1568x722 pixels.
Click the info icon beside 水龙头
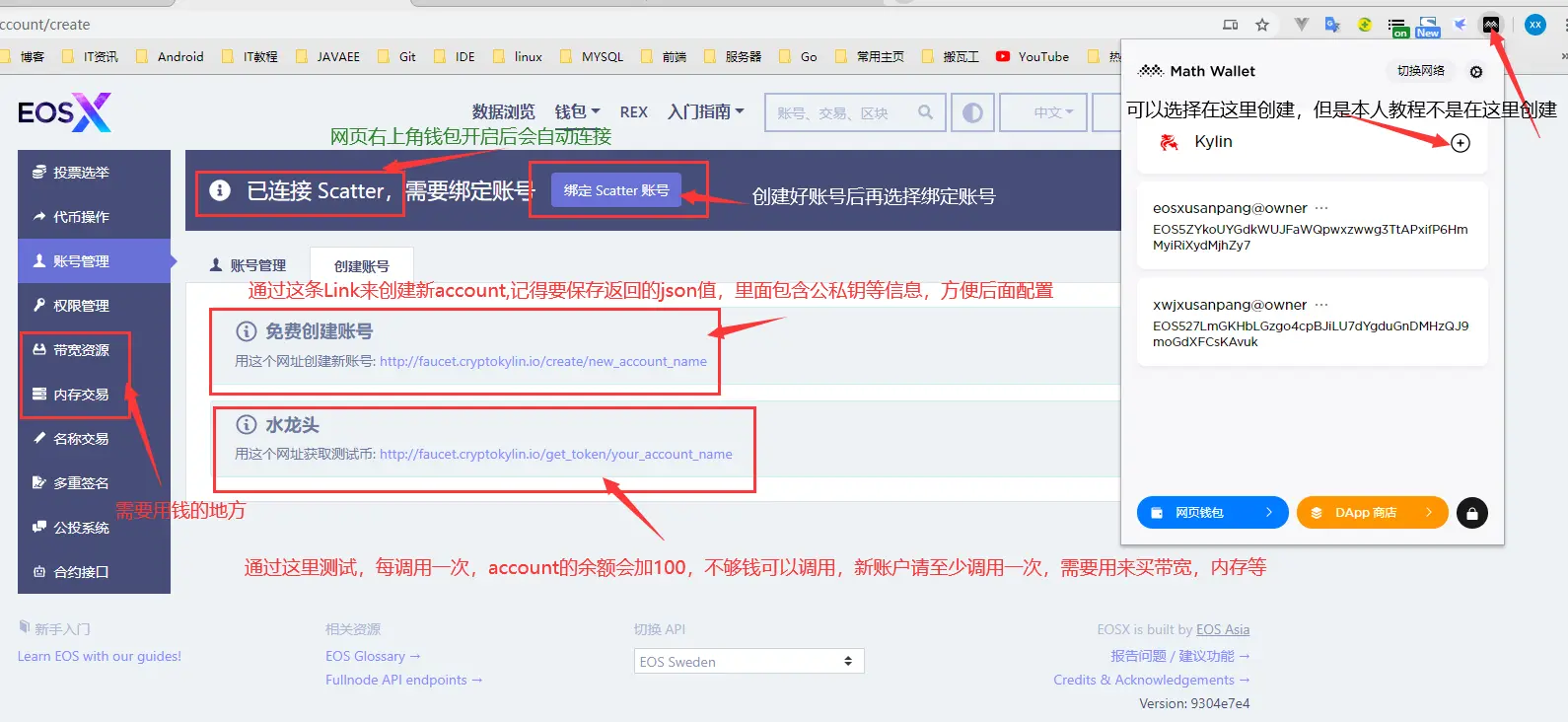(247, 425)
